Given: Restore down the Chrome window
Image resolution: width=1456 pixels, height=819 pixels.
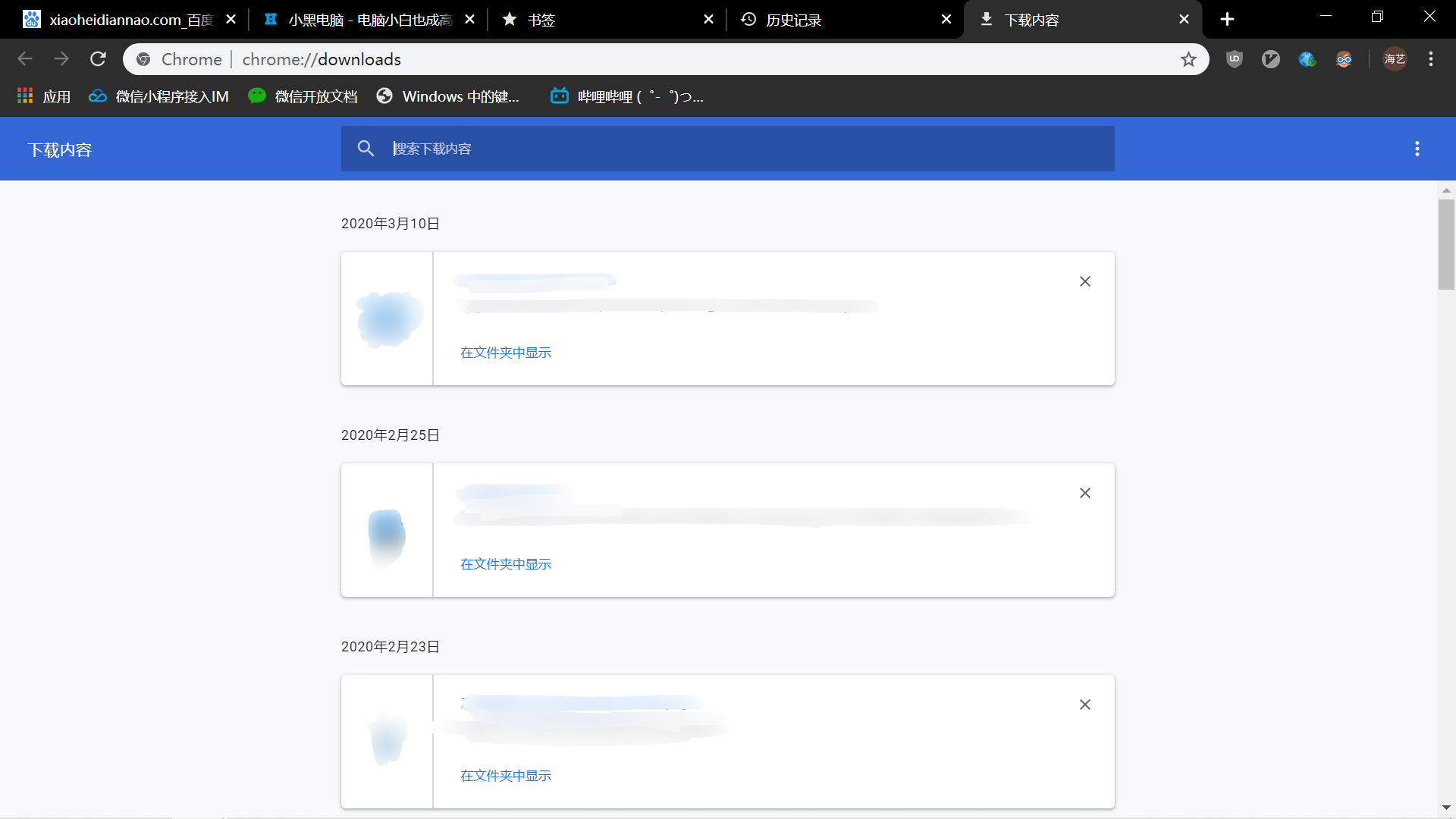Looking at the screenshot, I should 1377,16.
